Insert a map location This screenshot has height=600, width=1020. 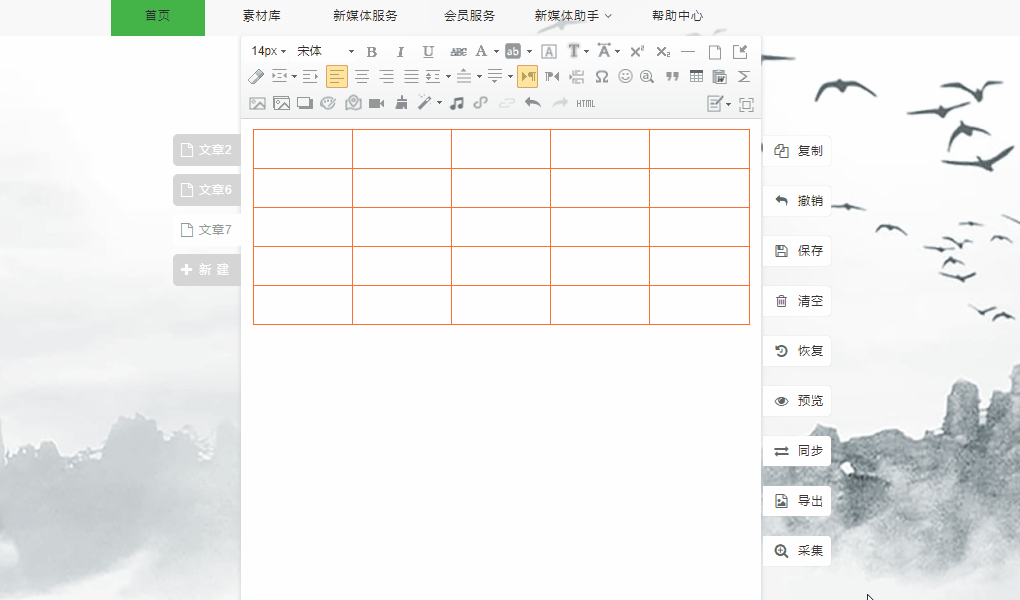[353, 103]
